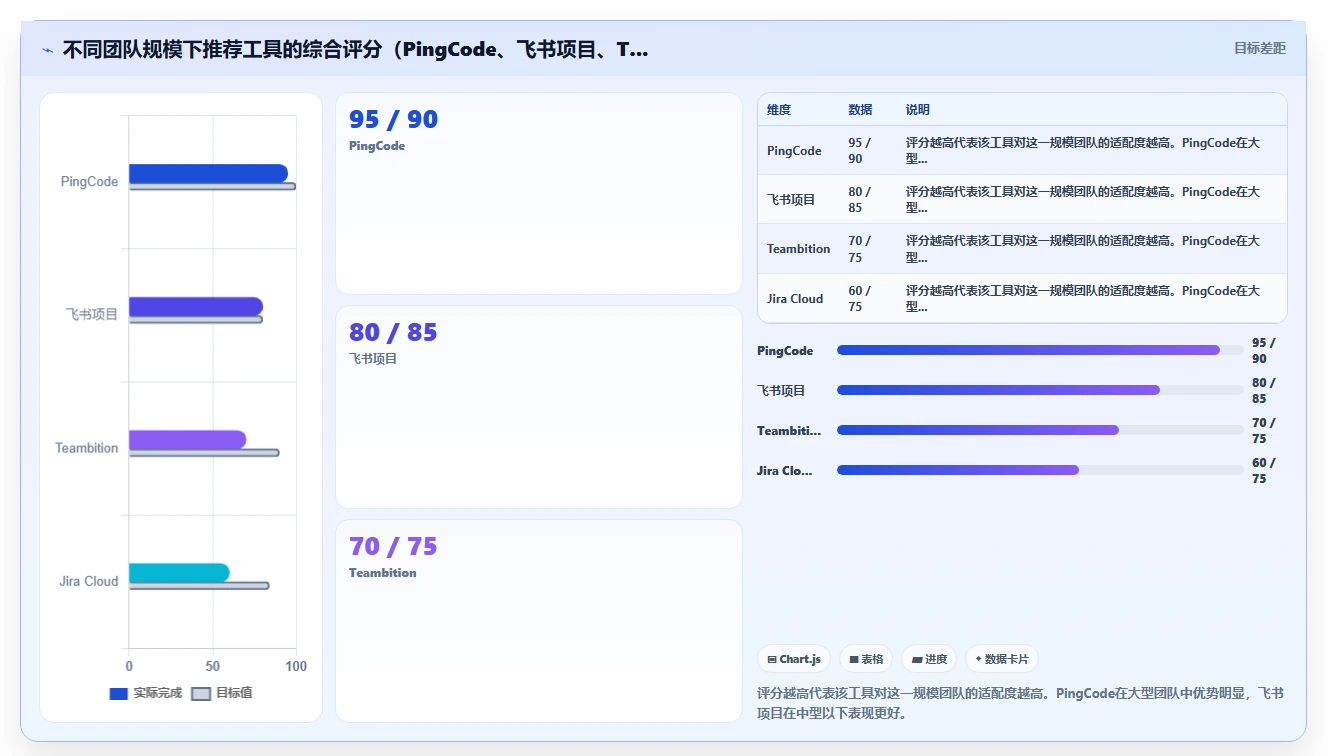Select the Jira Cloud cell in the table
Screen dimensions: 1327x756
795,299
